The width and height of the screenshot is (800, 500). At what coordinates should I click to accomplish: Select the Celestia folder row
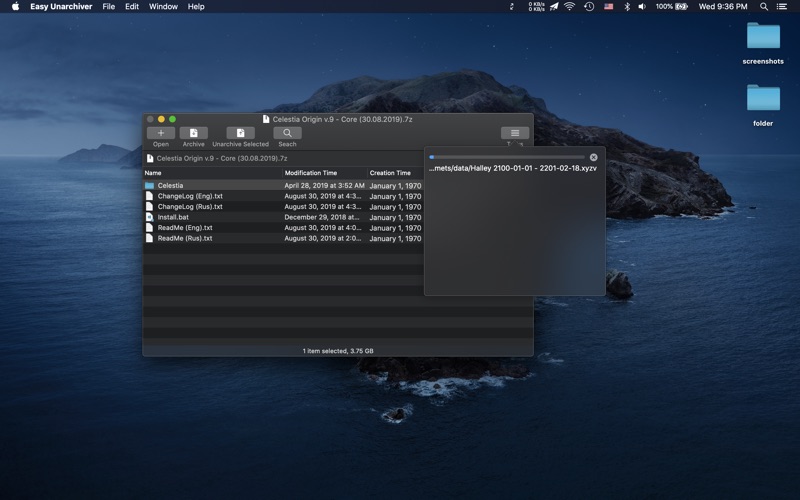click(x=283, y=185)
